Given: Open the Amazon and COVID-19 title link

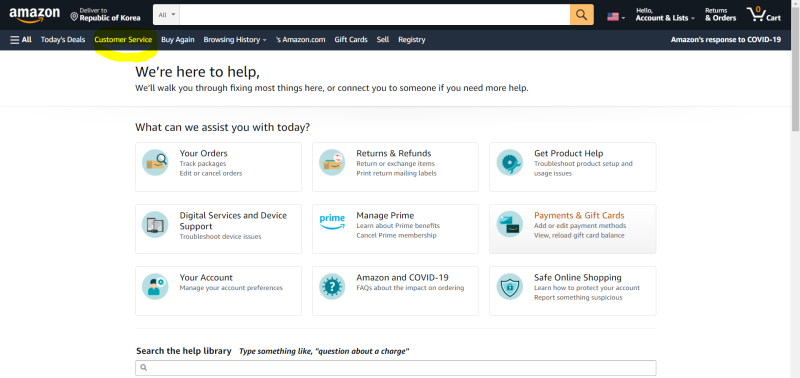Looking at the screenshot, I should (403, 278).
